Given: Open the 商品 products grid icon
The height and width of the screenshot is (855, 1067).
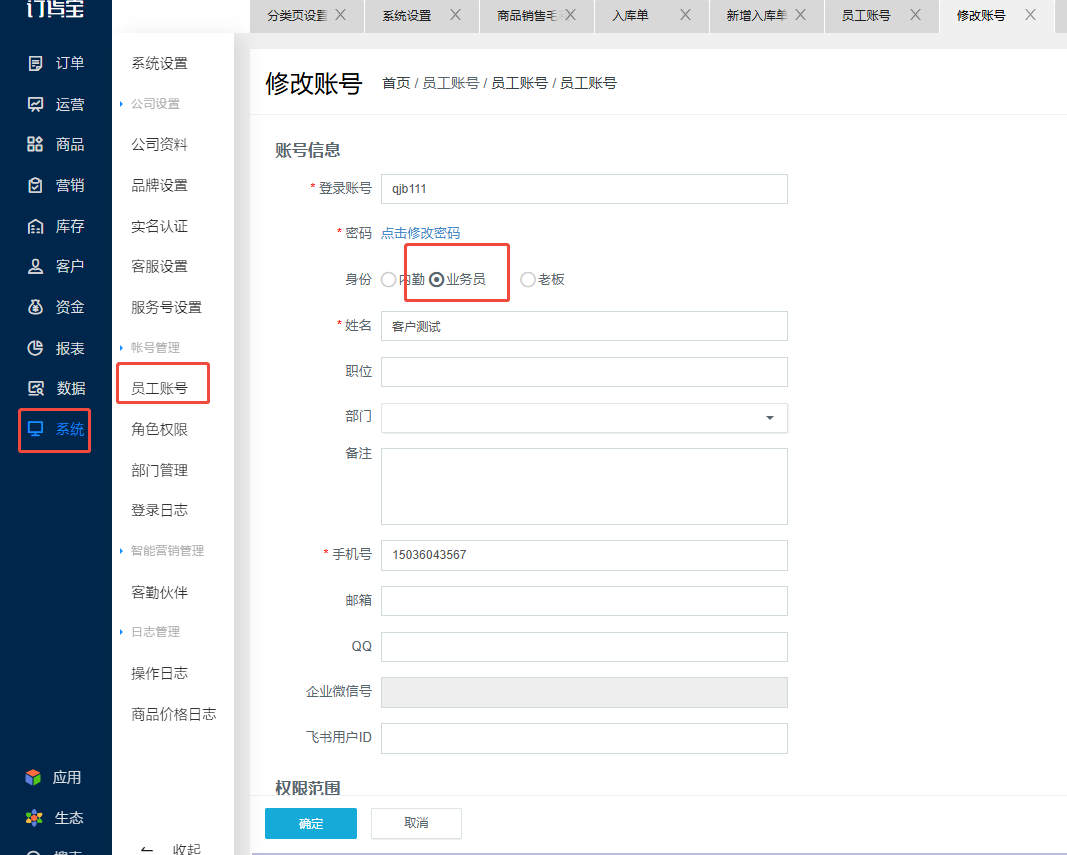Looking at the screenshot, I should (x=35, y=144).
